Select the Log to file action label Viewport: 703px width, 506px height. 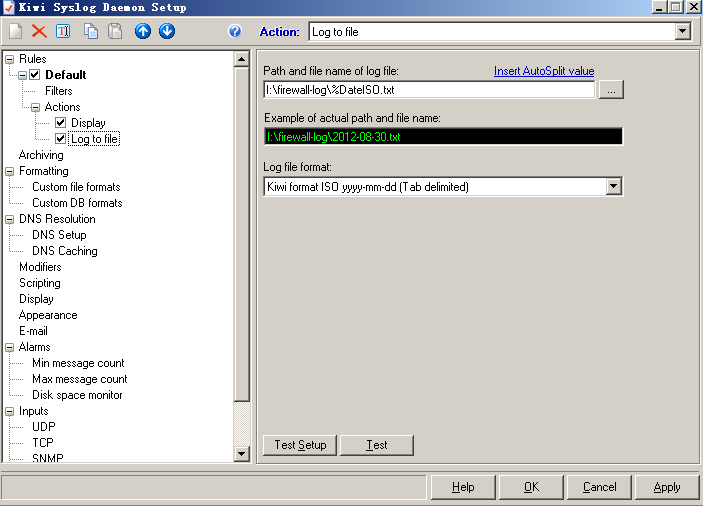[95, 139]
